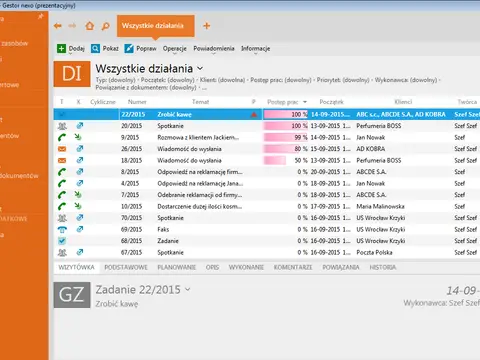
Task: Open the OPIS tab
Action: point(212,267)
